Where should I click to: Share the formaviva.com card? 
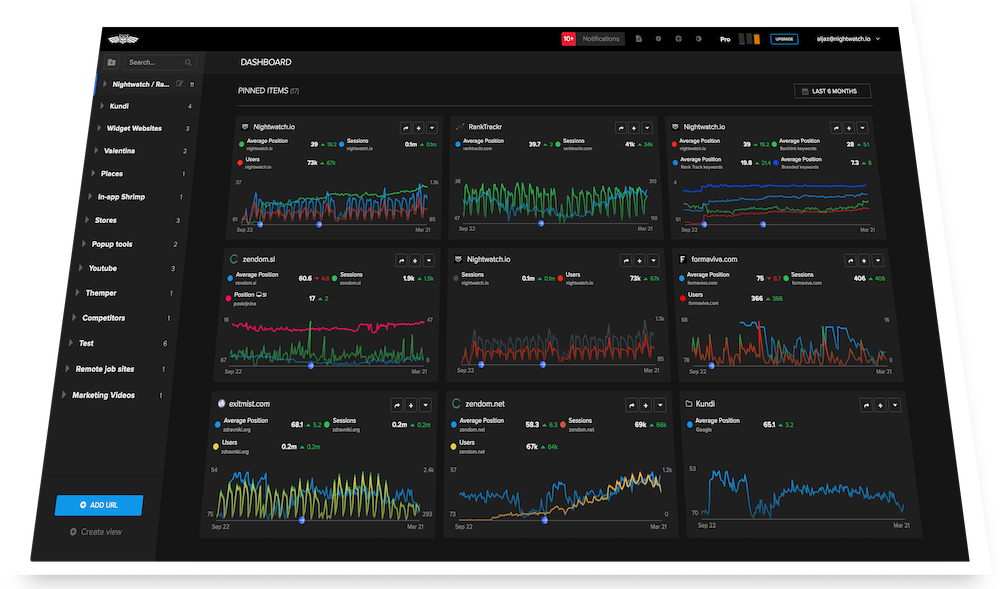[850, 260]
